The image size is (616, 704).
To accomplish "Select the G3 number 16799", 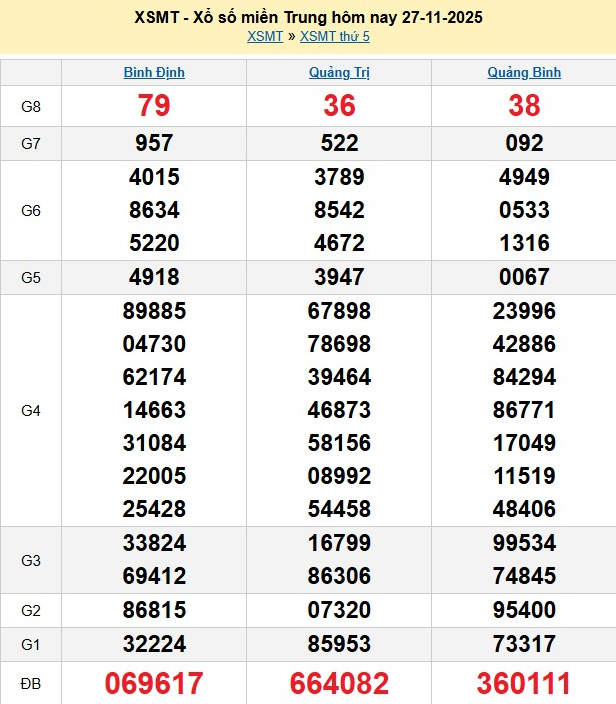I will (x=339, y=543).
